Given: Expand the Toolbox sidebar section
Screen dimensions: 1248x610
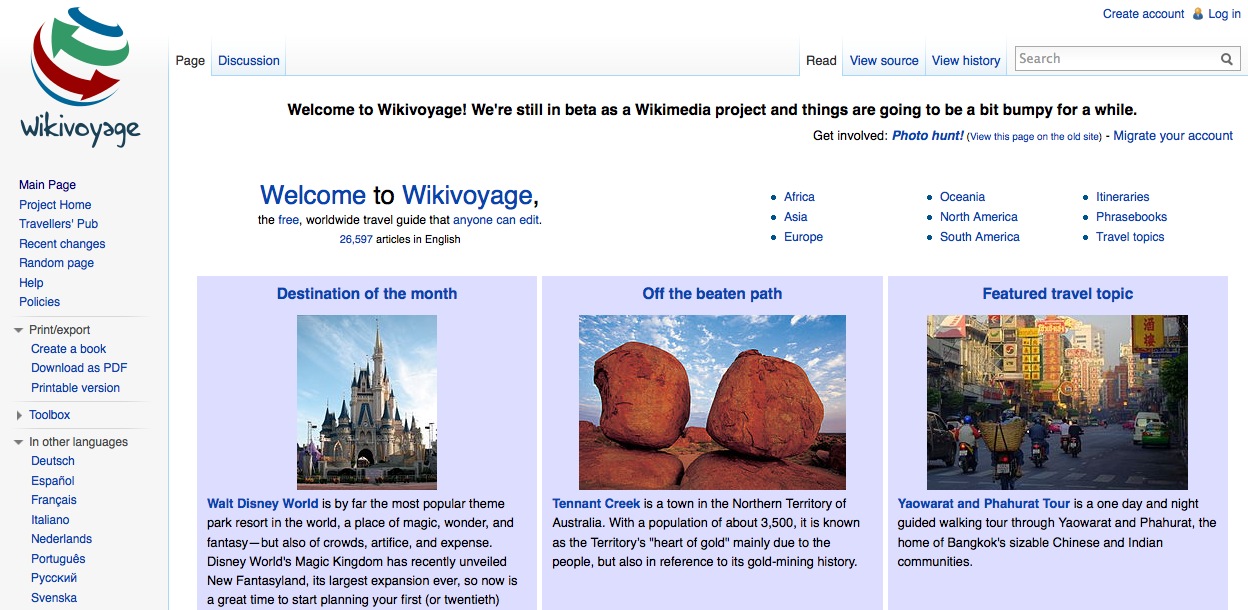Looking at the screenshot, I should click(19, 415).
